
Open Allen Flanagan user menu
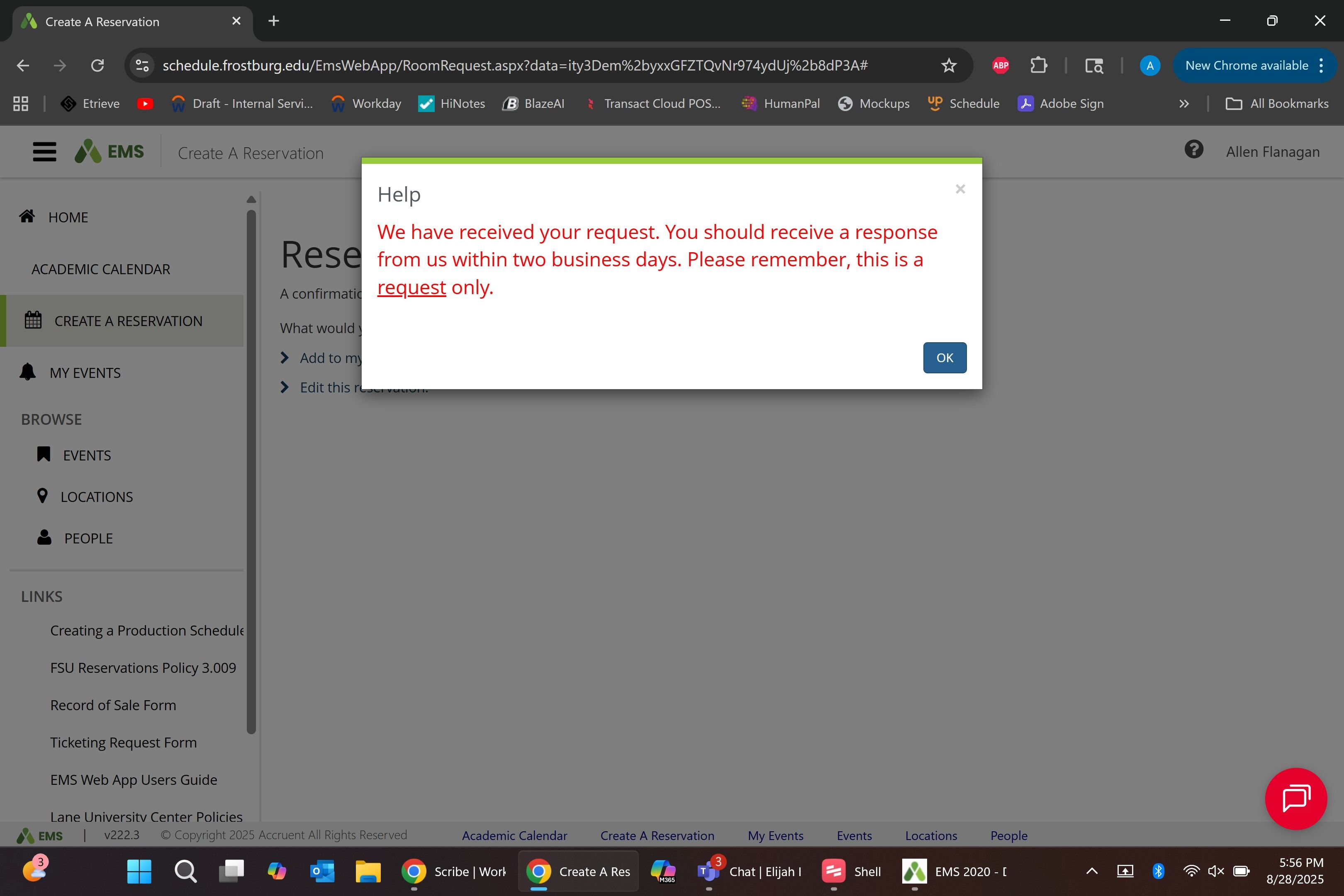point(1272,152)
